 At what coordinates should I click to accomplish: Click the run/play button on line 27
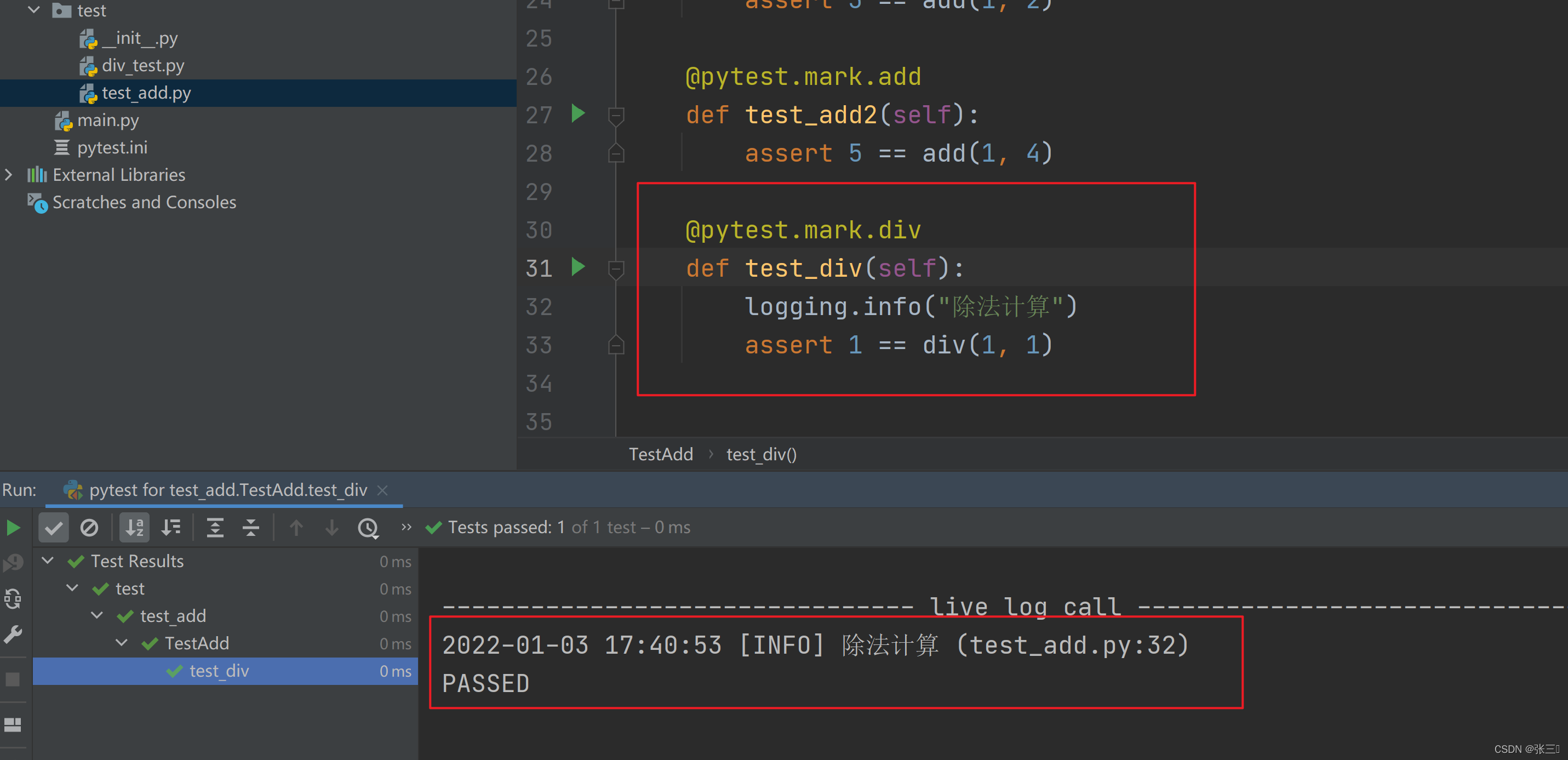[x=579, y=113]
